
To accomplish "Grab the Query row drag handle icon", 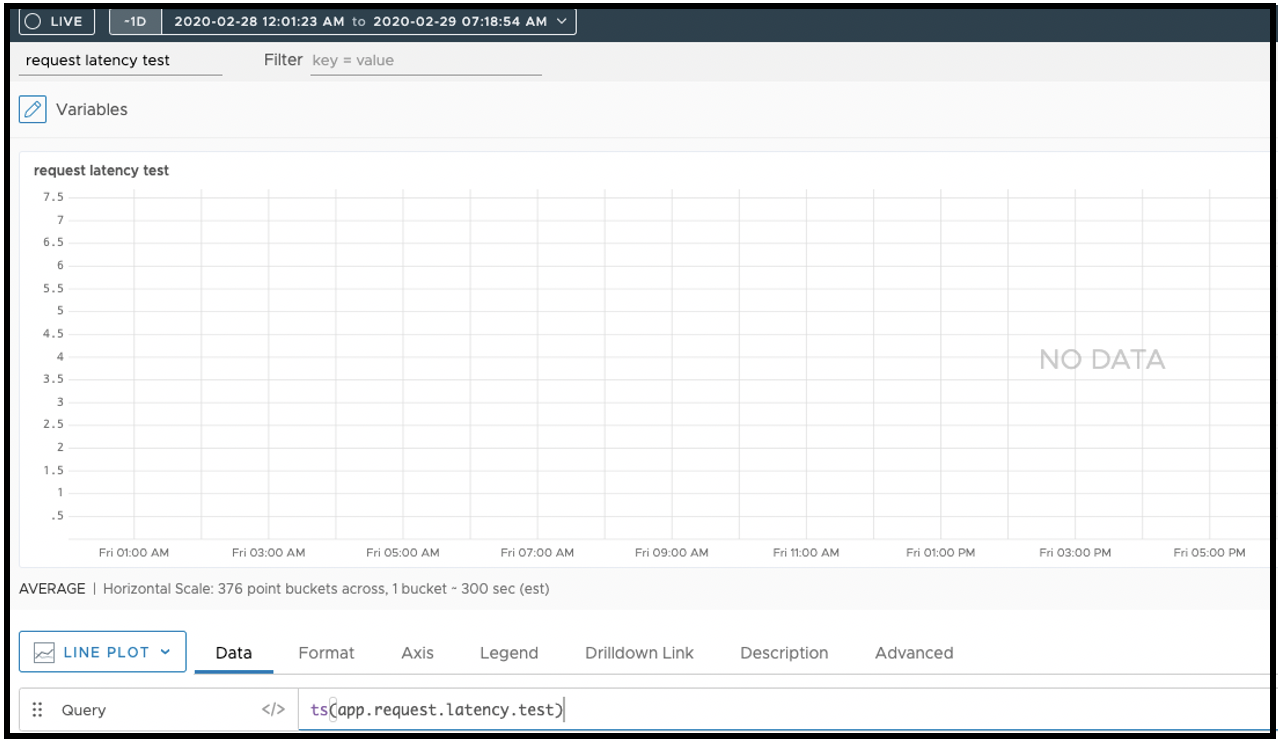I will (x=37, y=710).
